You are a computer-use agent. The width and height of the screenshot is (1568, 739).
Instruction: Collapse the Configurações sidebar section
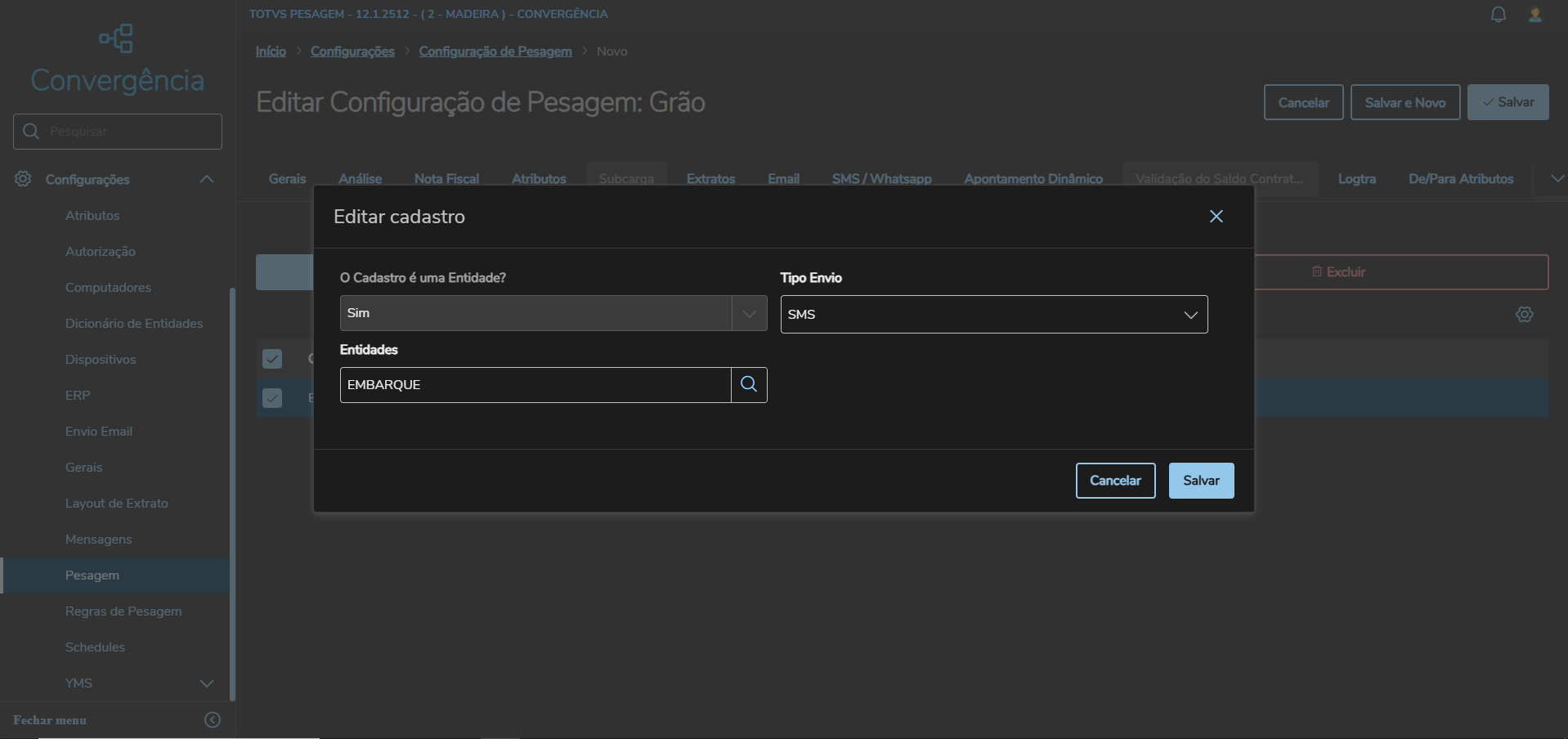coord(206,179)
